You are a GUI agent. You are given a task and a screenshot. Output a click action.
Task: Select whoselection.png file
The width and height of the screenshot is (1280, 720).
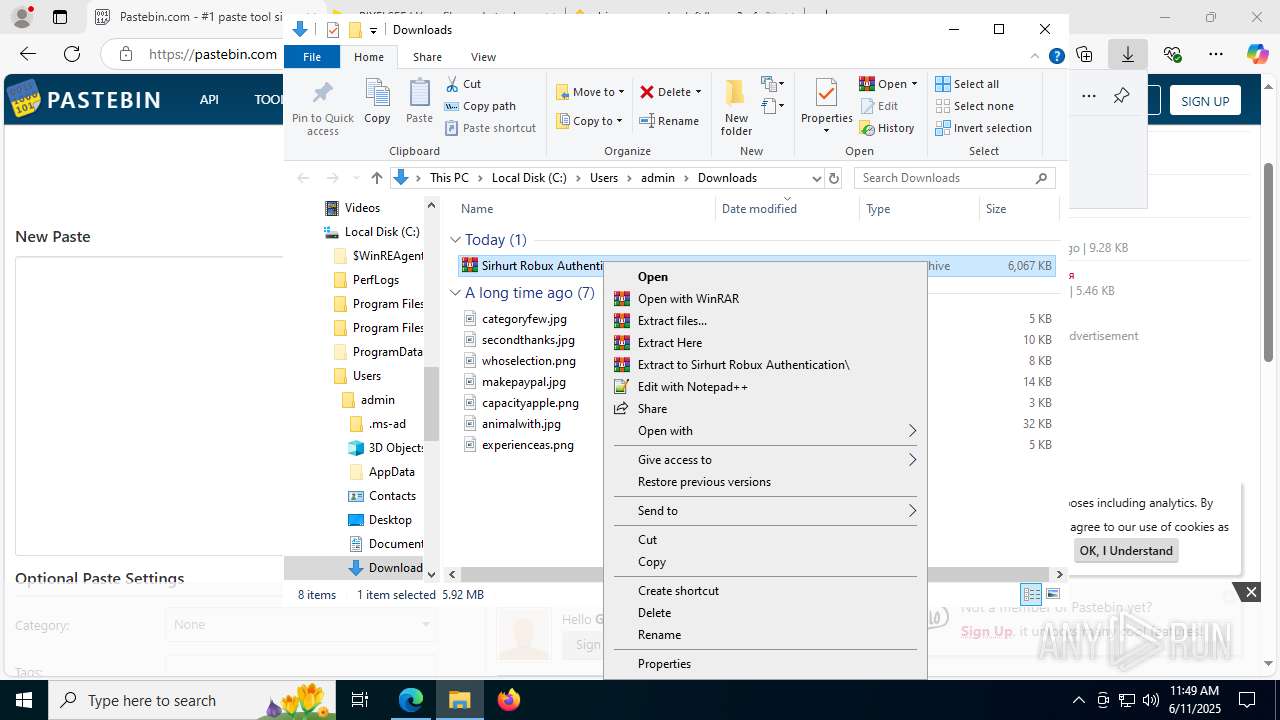[x=529, y=361]
